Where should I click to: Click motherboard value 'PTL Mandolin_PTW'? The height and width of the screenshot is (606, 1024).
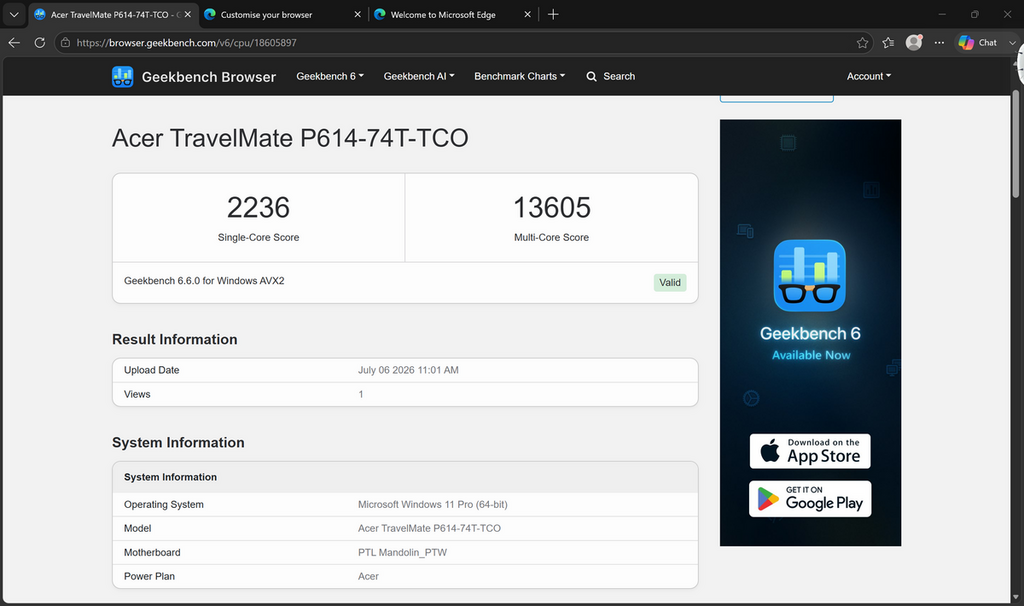point(402,552)
